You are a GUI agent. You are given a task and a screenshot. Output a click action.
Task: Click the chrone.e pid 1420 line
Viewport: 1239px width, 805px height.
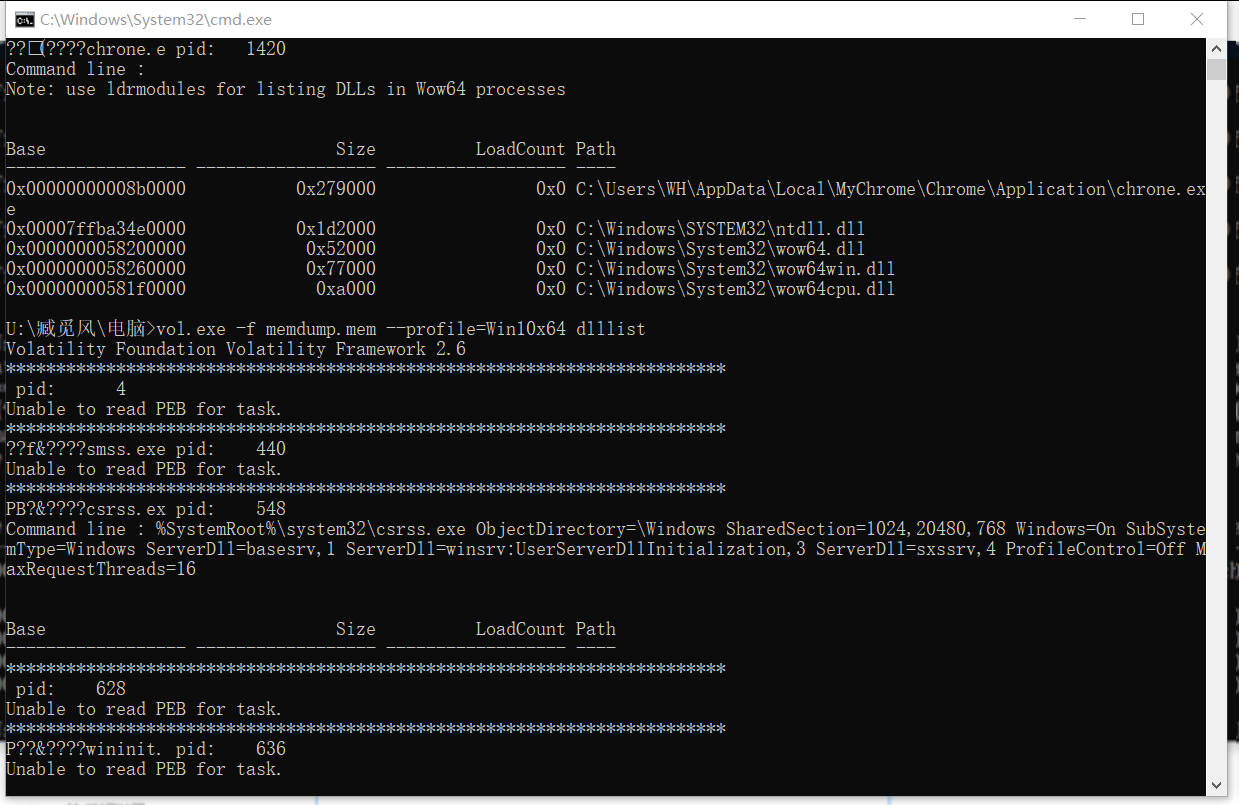(146, 49)
